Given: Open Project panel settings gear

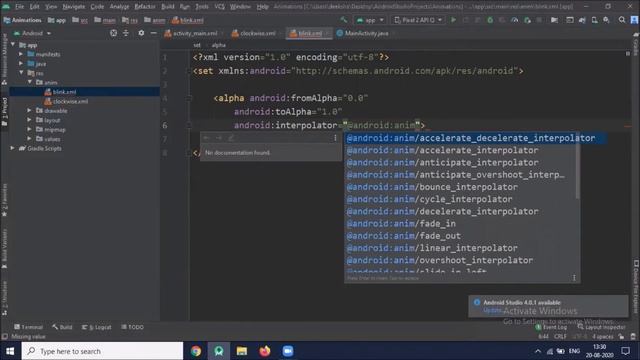Looking at the screenshot, I should point(141,33).
